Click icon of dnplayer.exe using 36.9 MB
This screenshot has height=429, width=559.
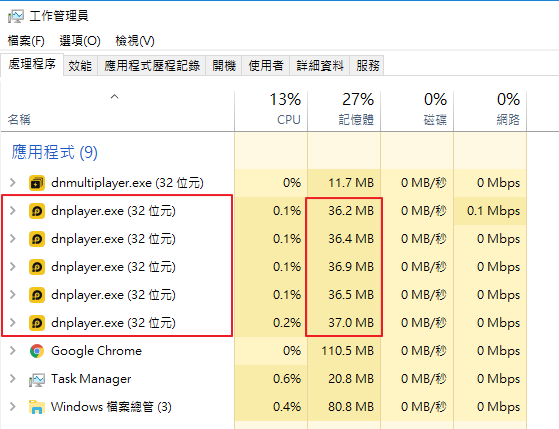37,267
